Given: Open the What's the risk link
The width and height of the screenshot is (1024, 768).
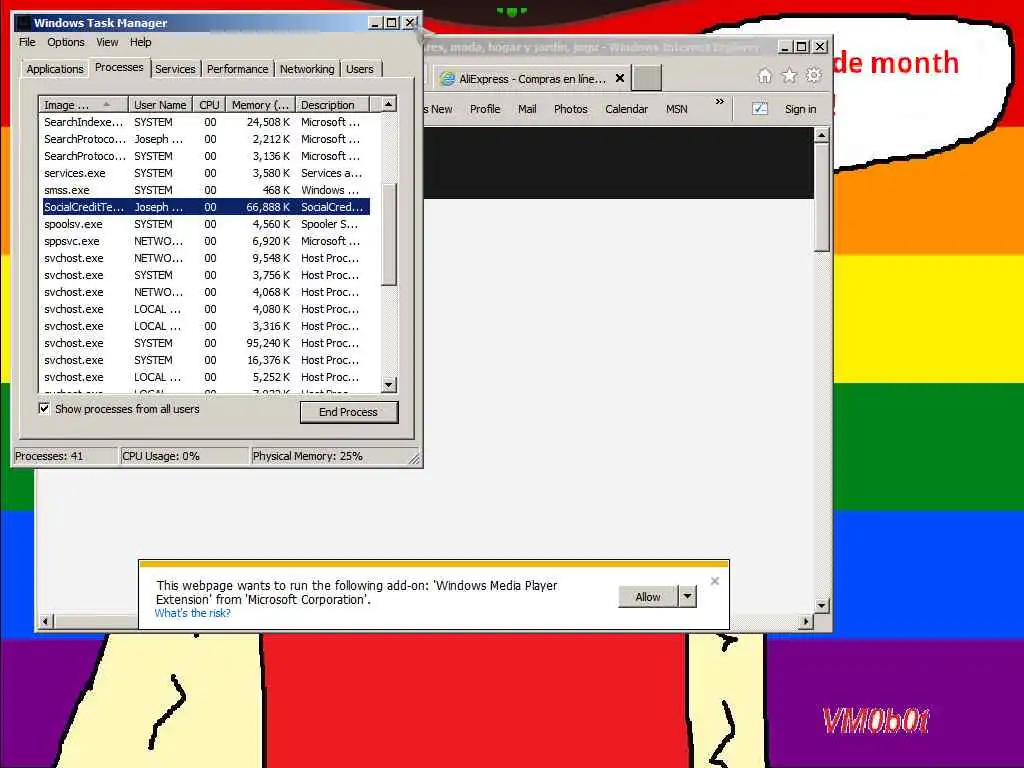Looking at the screenshot, I should click(193, 613).
